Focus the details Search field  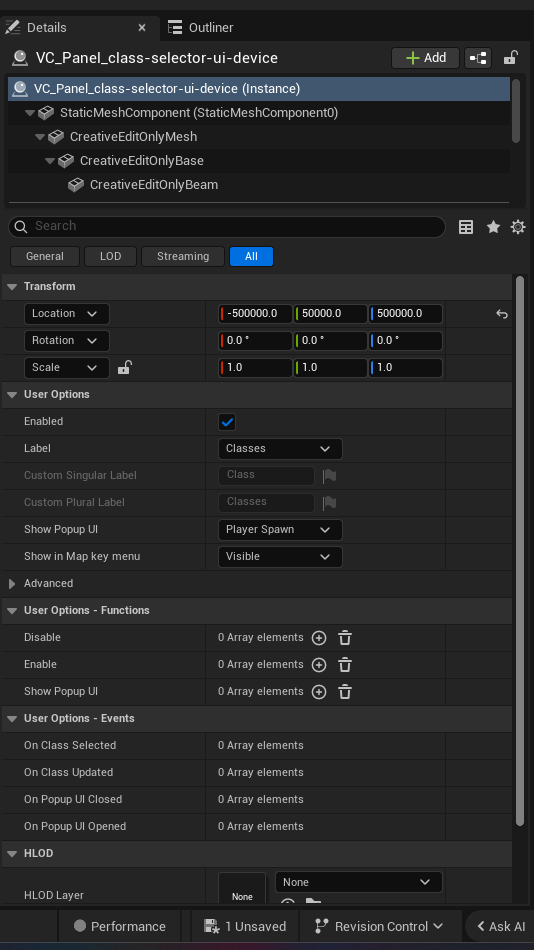[x=227, y=226]
